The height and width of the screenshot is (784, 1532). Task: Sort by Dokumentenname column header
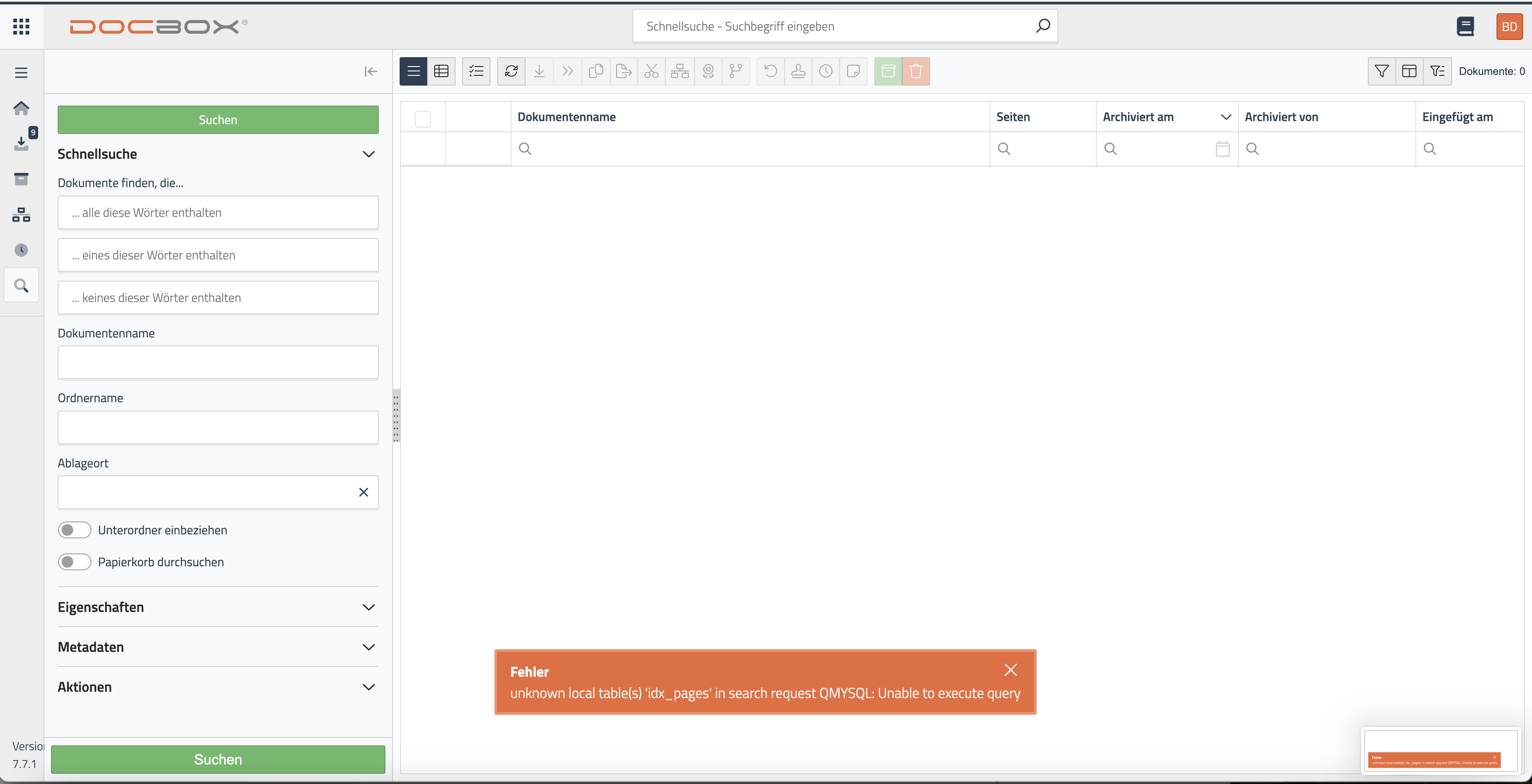(x=566, y=117)
